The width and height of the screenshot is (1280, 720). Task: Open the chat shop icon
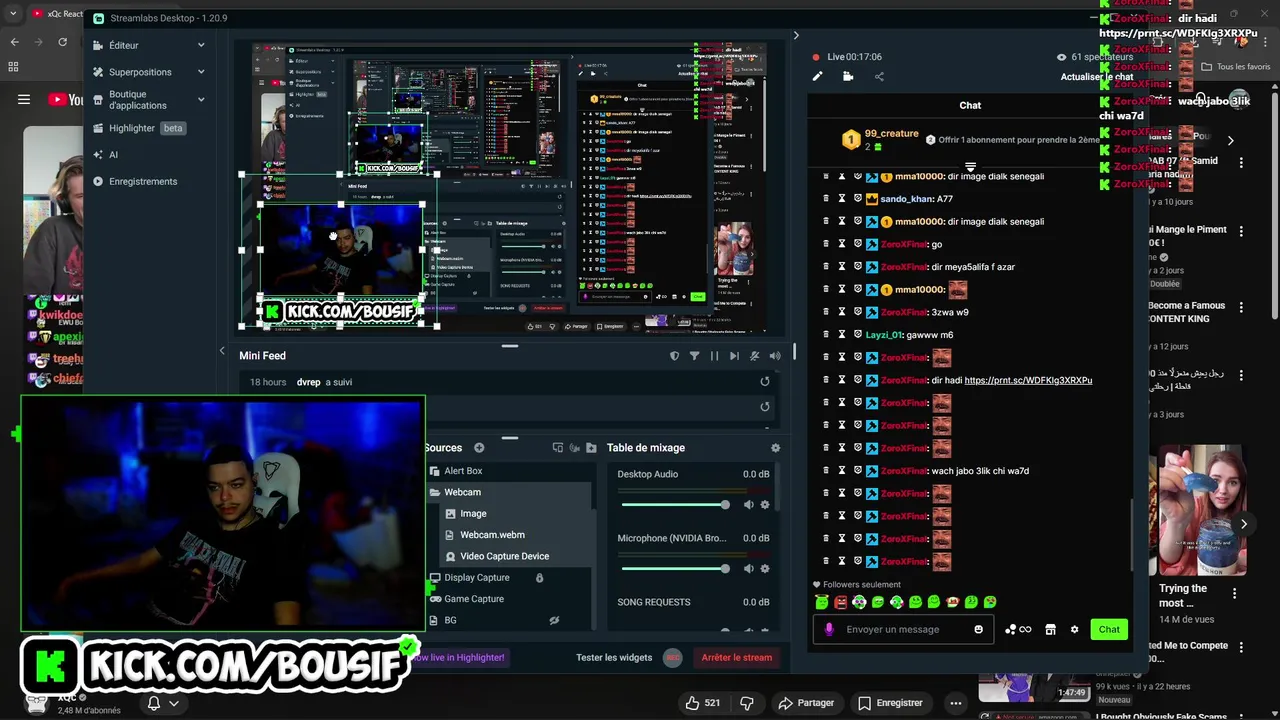click(x=1050, y=629)
